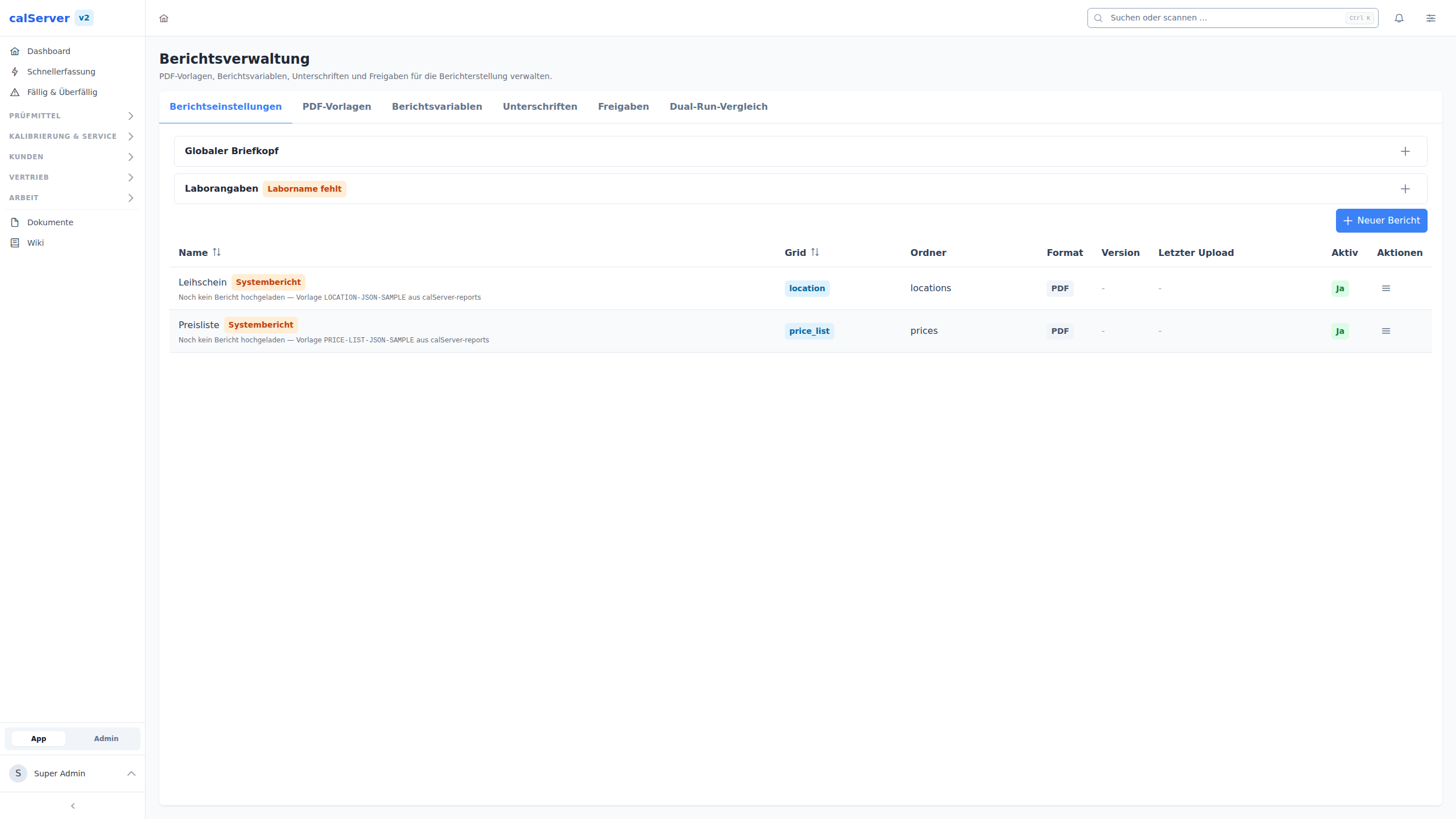This screenshot has height=819, width=1456.
Task: Click the PRICE-LIST-JSON-SAMPLE template note
Action: (x=334, y=340)
